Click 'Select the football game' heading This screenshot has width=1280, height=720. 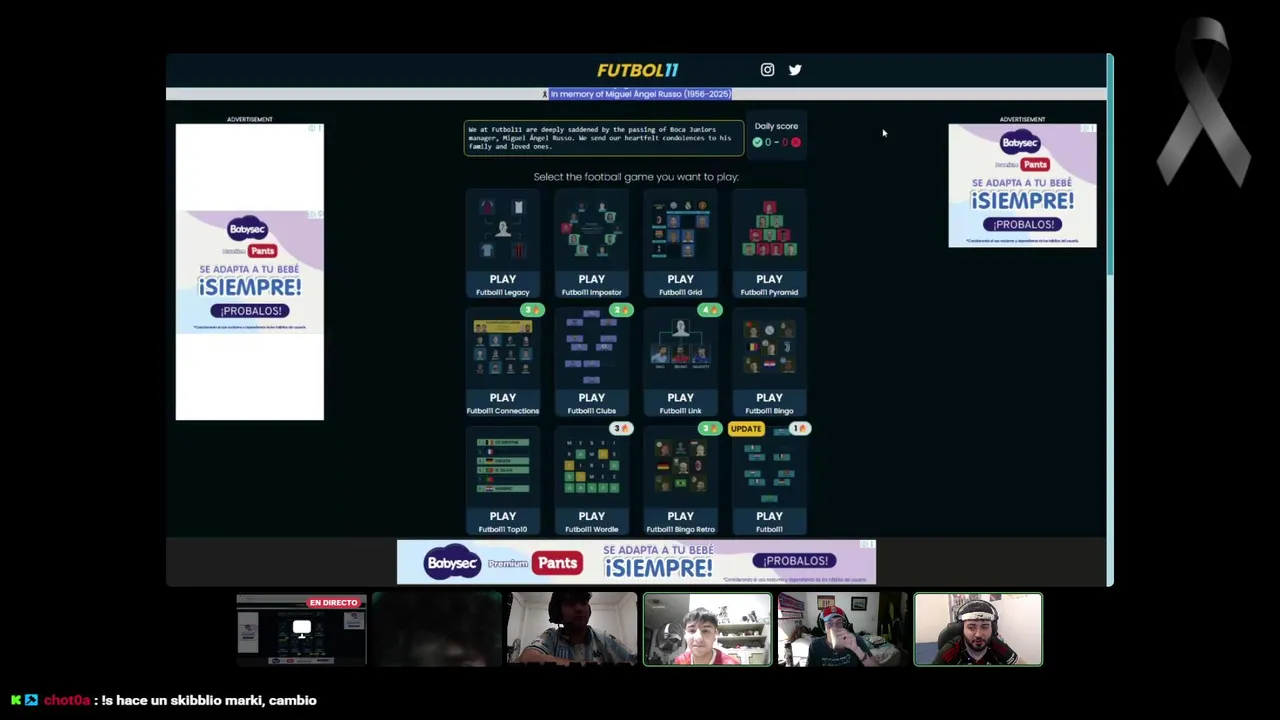[x=636, y=177]
